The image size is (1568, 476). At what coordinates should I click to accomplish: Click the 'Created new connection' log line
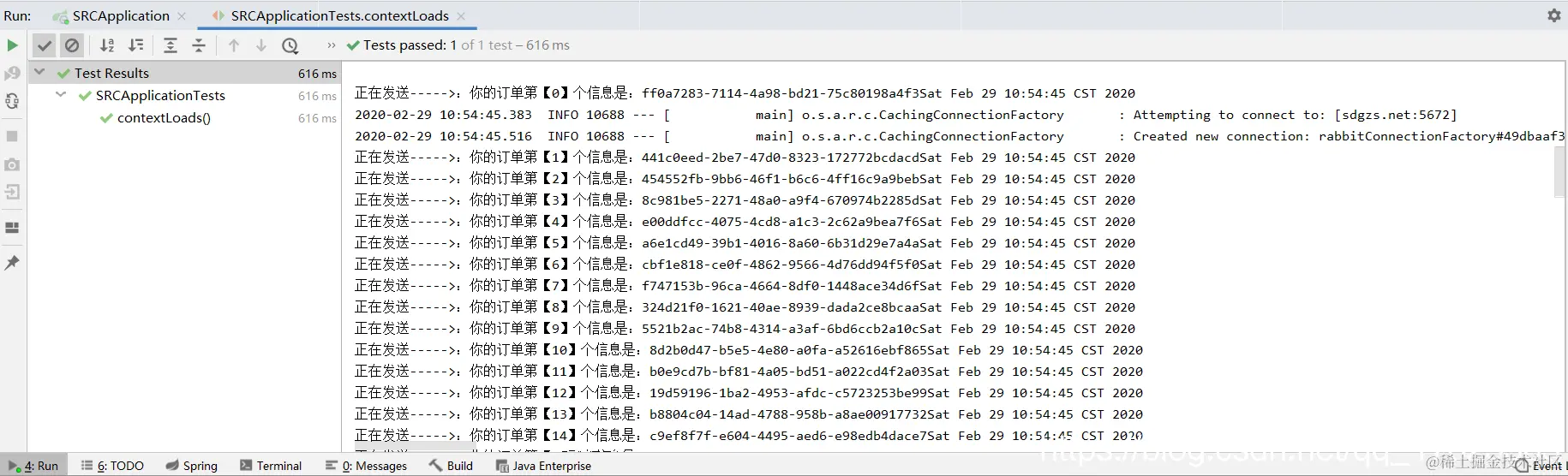(959, 135)
